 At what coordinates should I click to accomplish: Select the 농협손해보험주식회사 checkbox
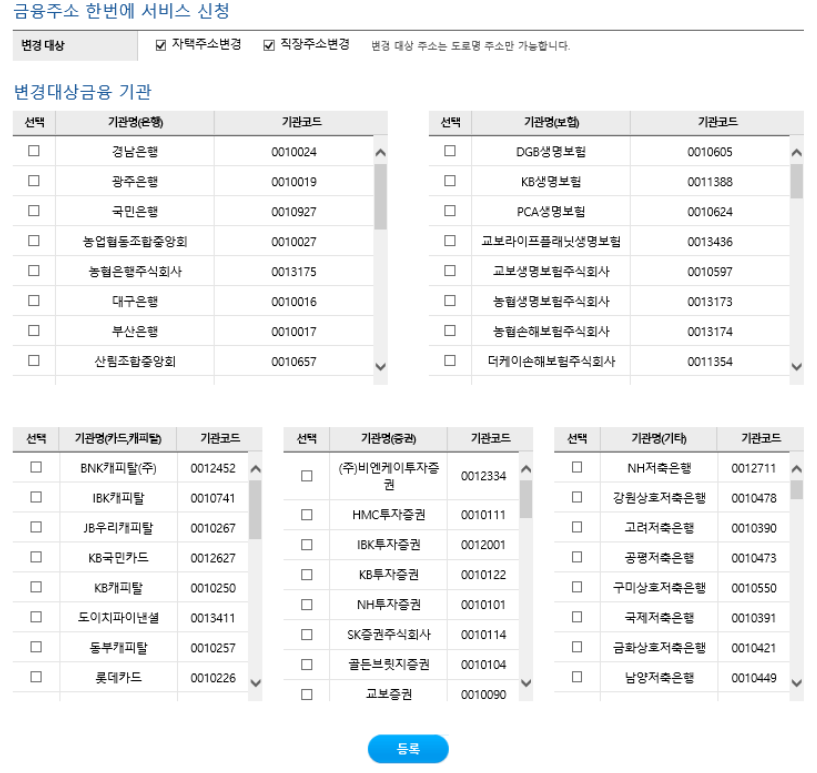(x=450, y=330)
